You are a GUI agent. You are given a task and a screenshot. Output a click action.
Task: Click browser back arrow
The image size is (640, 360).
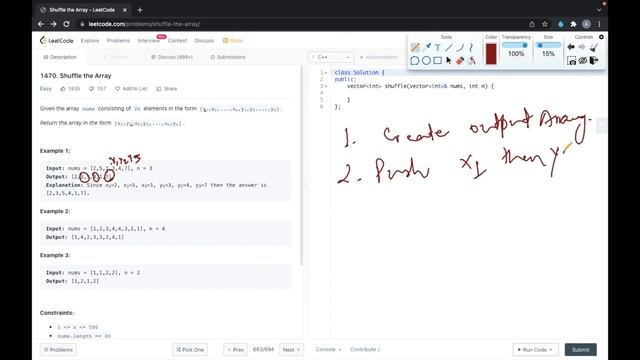(41, 24)
